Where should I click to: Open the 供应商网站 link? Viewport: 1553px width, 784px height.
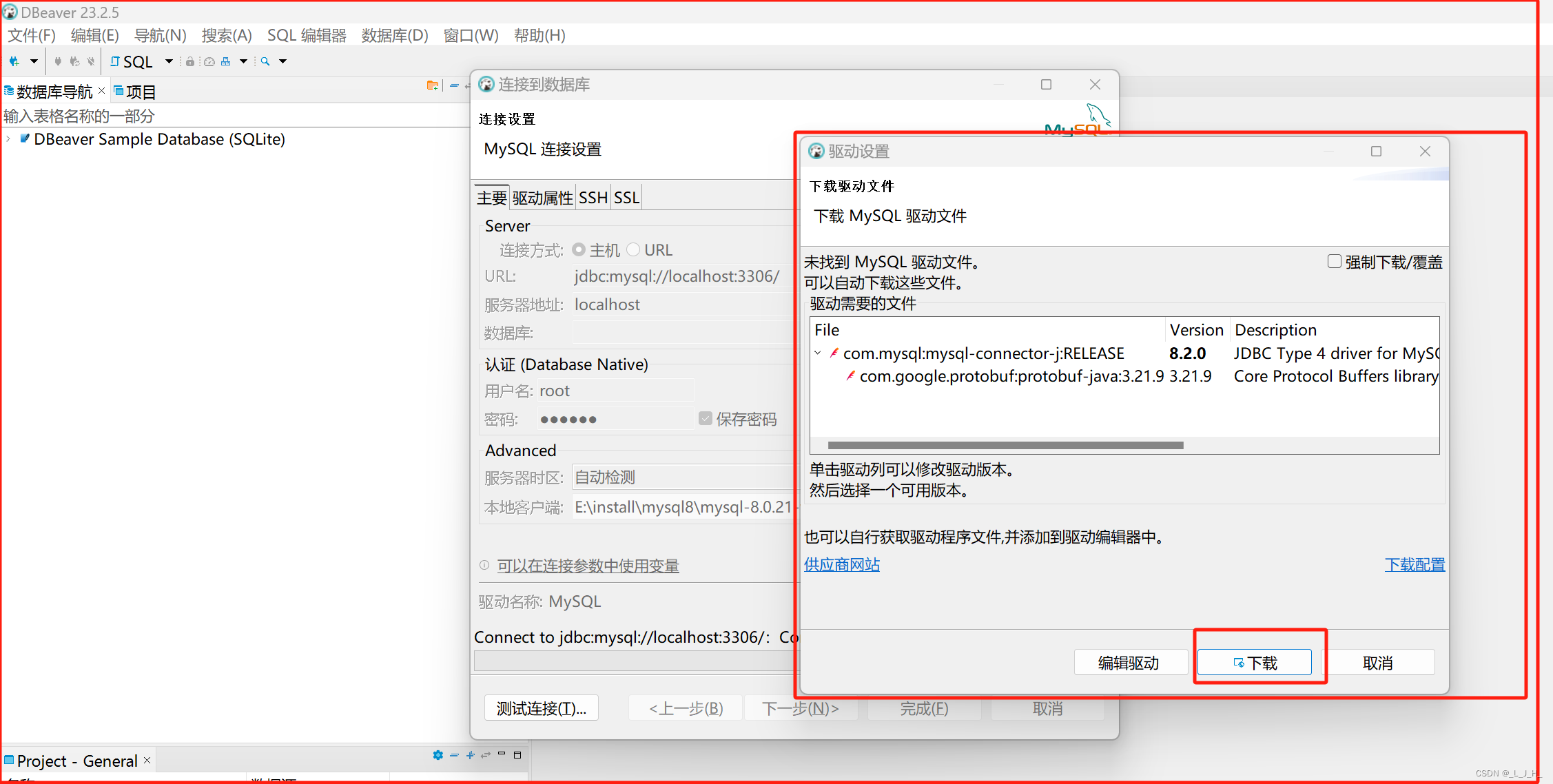tap(841, 565)
